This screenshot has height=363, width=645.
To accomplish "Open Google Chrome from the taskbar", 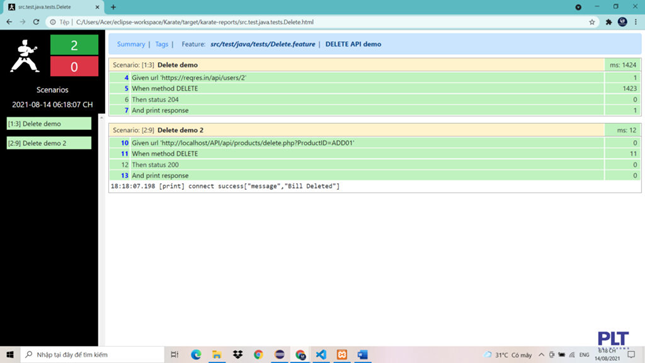I will [x=258, y=354].
